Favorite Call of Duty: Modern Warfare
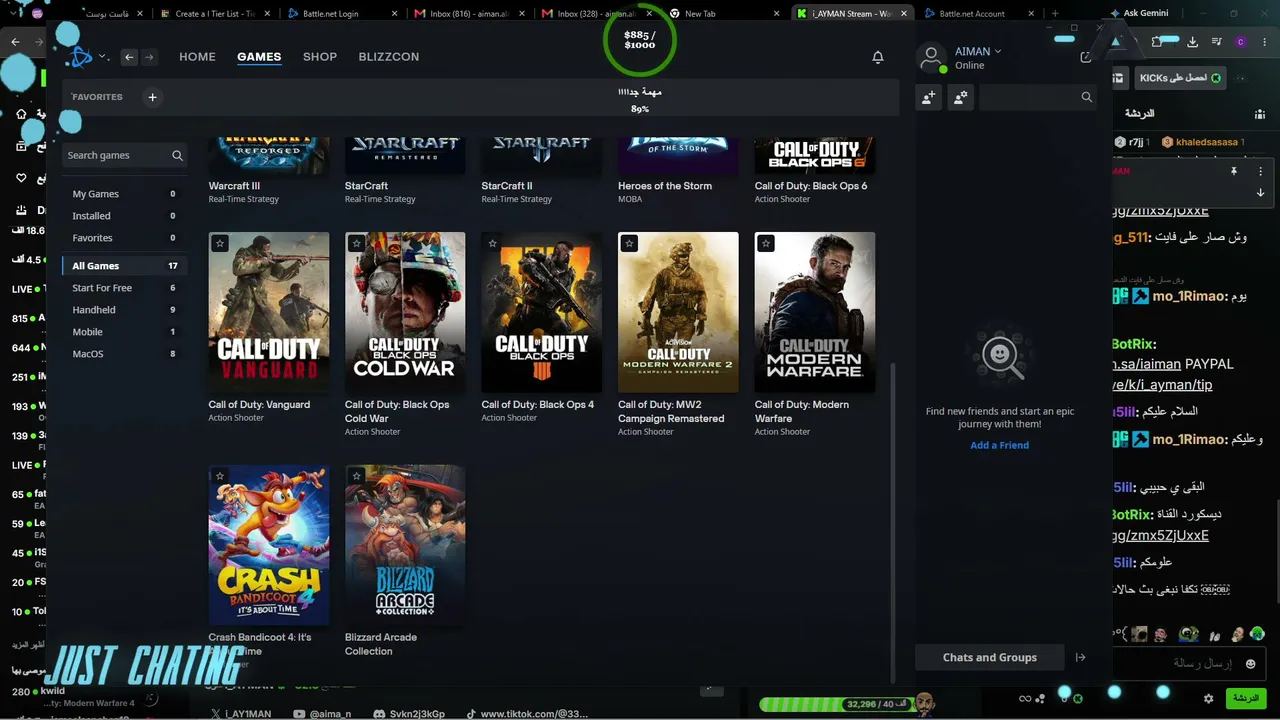This screenshot has width=1280, height=720. pyautogui.click(x=766, y=243)
